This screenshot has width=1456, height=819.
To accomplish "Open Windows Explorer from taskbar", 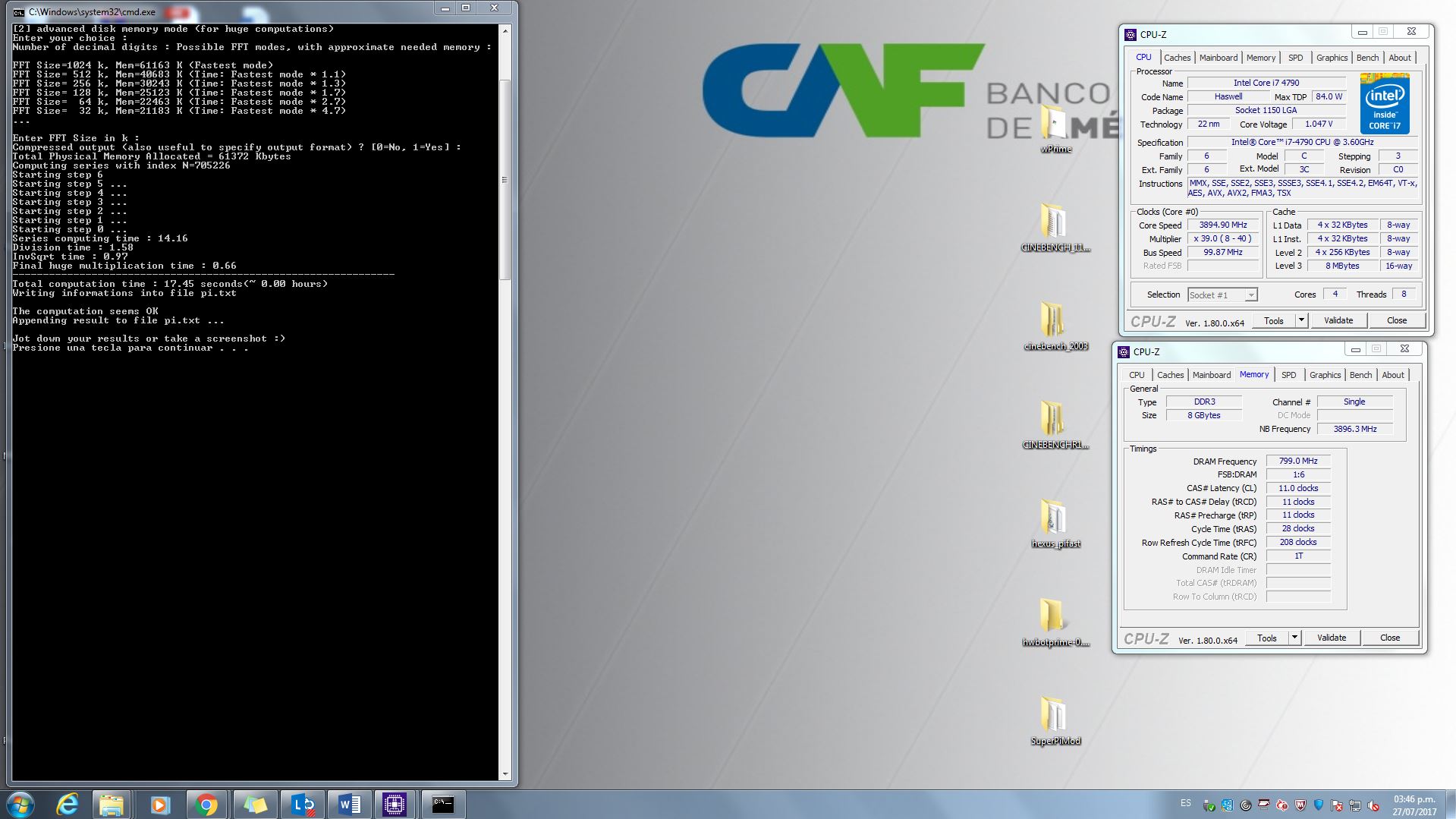I will pyautogui.click(x=112, y=805).
